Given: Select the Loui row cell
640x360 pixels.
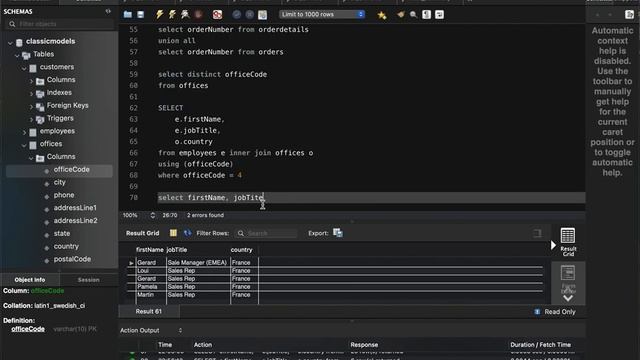Looking at the screenshot, I should pyautogui.click(x=151, y=271).
